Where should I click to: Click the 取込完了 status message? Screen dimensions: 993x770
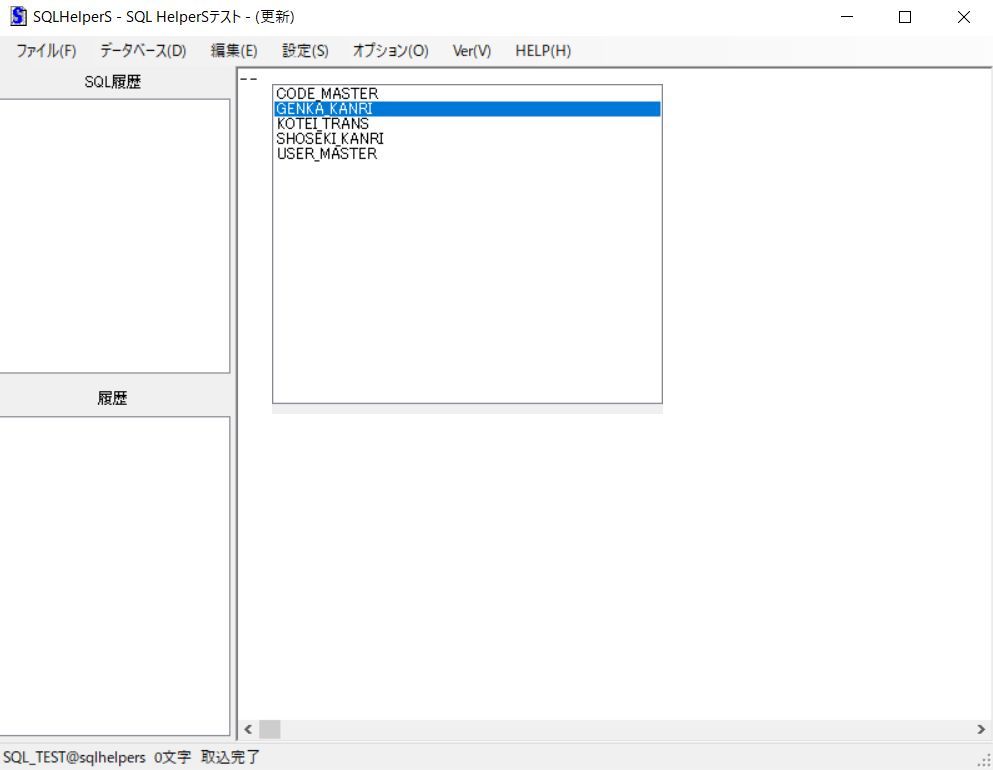231,757
